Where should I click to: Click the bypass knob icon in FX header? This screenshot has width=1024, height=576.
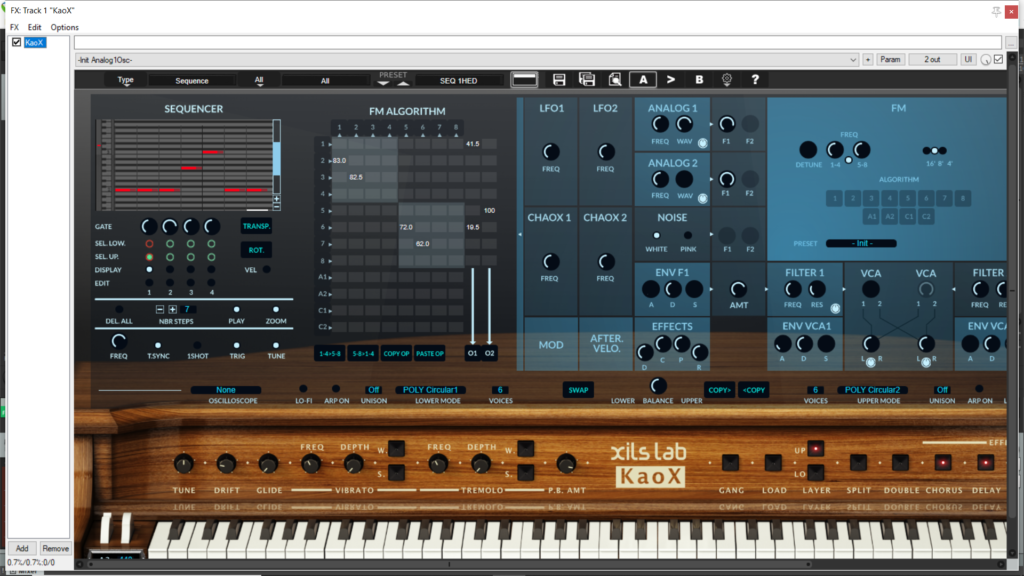pyautogui.click(x=986, y=60)
